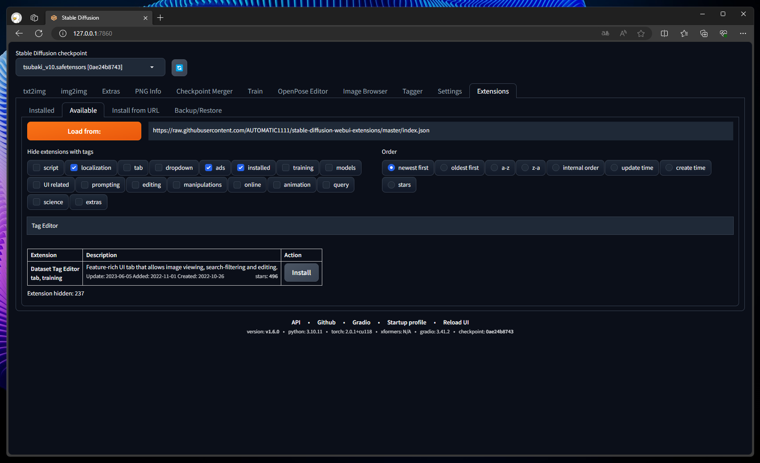Image resolution: width=760 pixels, height=463 pixels.
Task: Toggle the manipulations tag checkbox
Action: (x=176, y=185)
